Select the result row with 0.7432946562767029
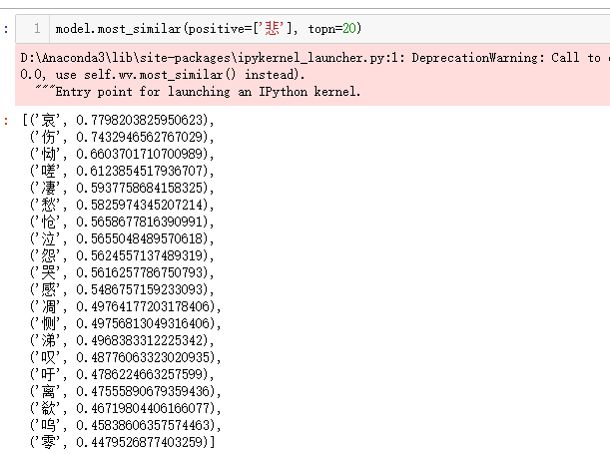 click(122, 137)
